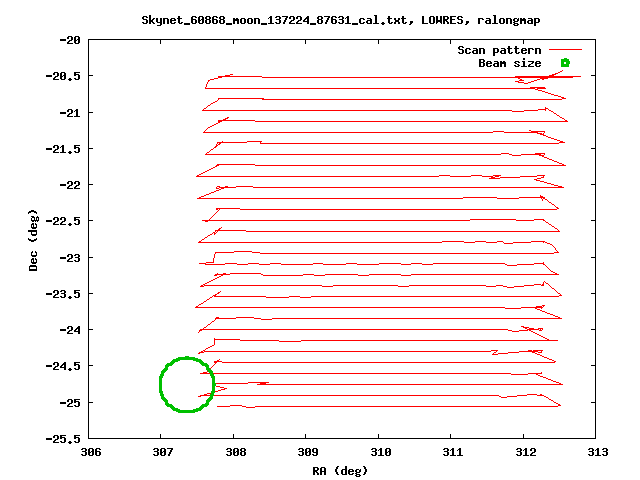This screenshot has width=640, height=480.
Task: Click the x-axis tick label 309
Action: pyautogui.click(x=308, y=452)
